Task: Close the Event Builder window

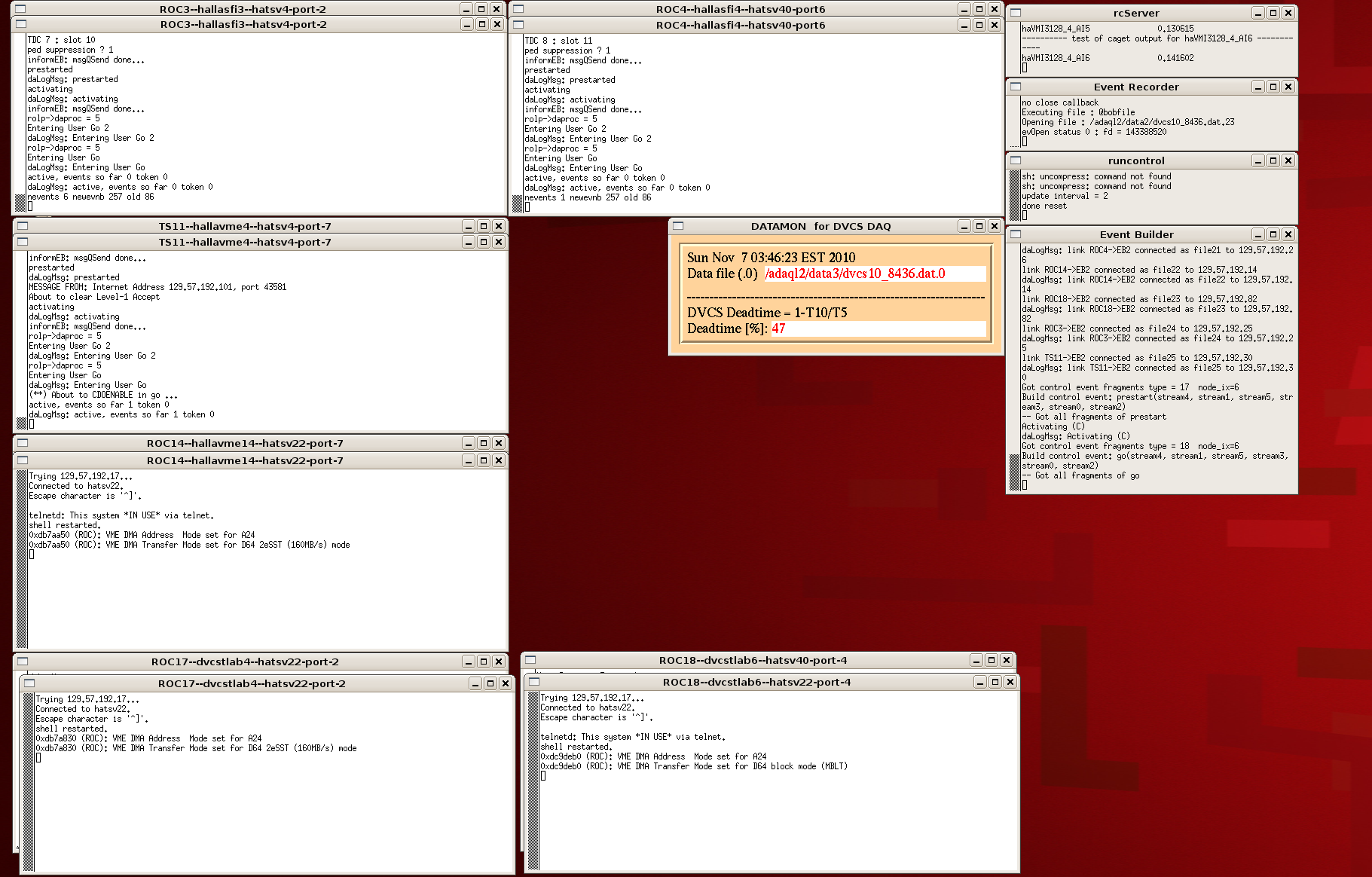Action: point(1288,234)
